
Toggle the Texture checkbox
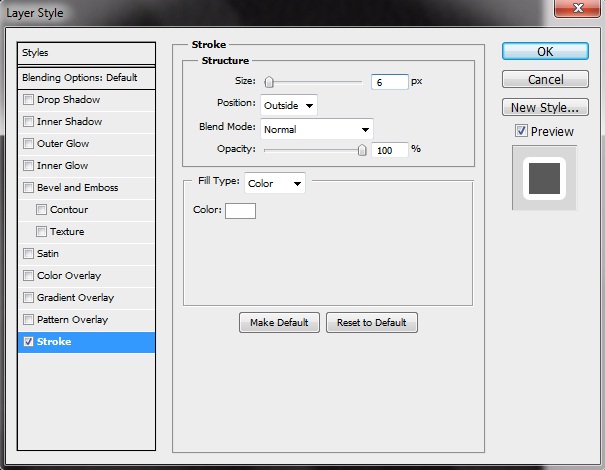click(x=41, y=232)
